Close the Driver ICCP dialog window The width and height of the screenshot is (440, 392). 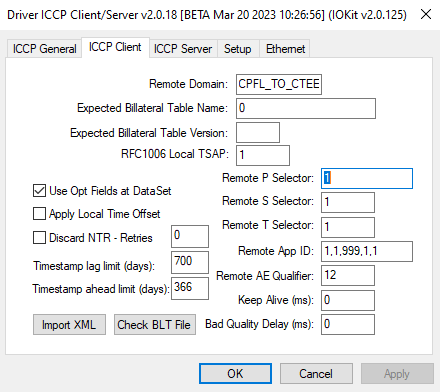pyautogui.click(x=426, y=14)
